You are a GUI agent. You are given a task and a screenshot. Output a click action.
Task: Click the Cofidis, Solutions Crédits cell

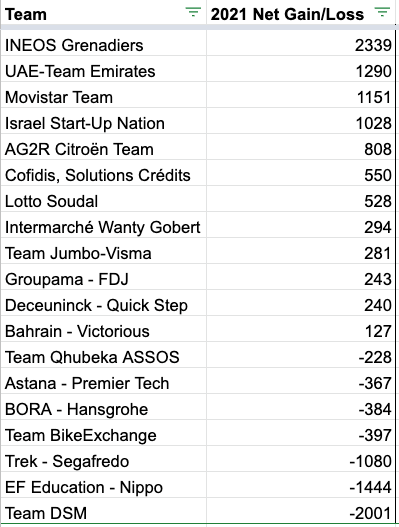pos(103,173)
